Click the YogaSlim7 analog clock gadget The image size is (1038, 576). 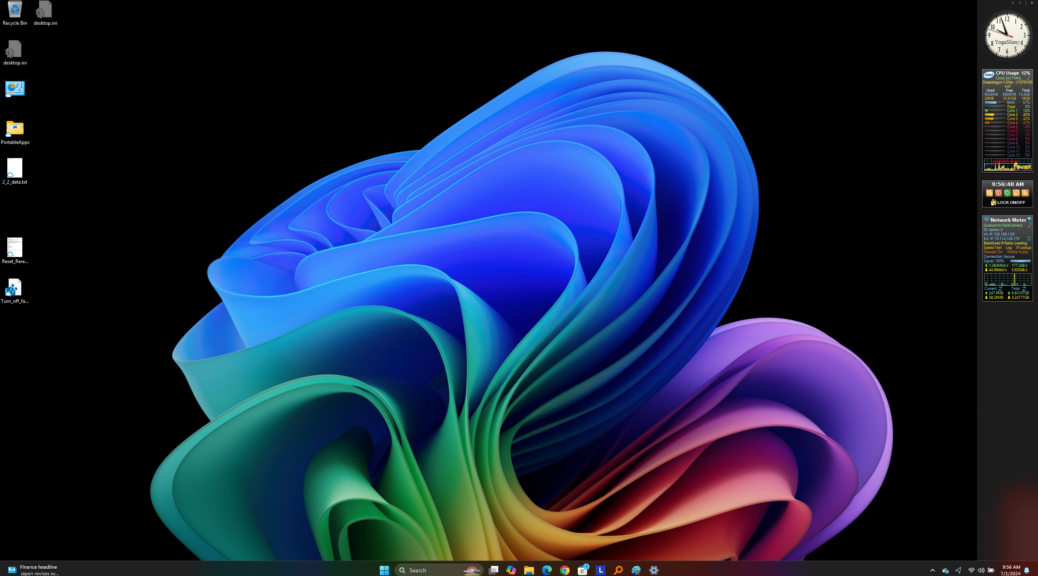point(1008,36)
